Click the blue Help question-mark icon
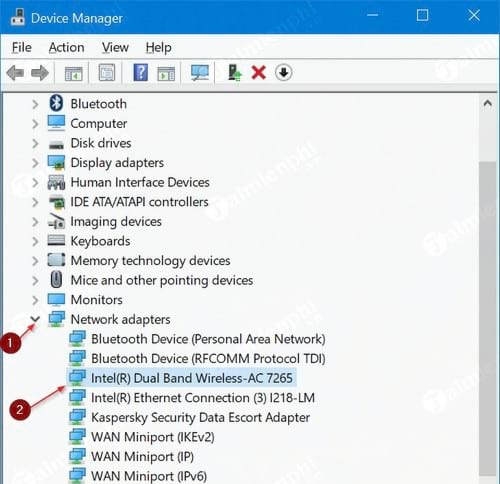The height and width of the screenshot is (484, 500). pos(141,72)
